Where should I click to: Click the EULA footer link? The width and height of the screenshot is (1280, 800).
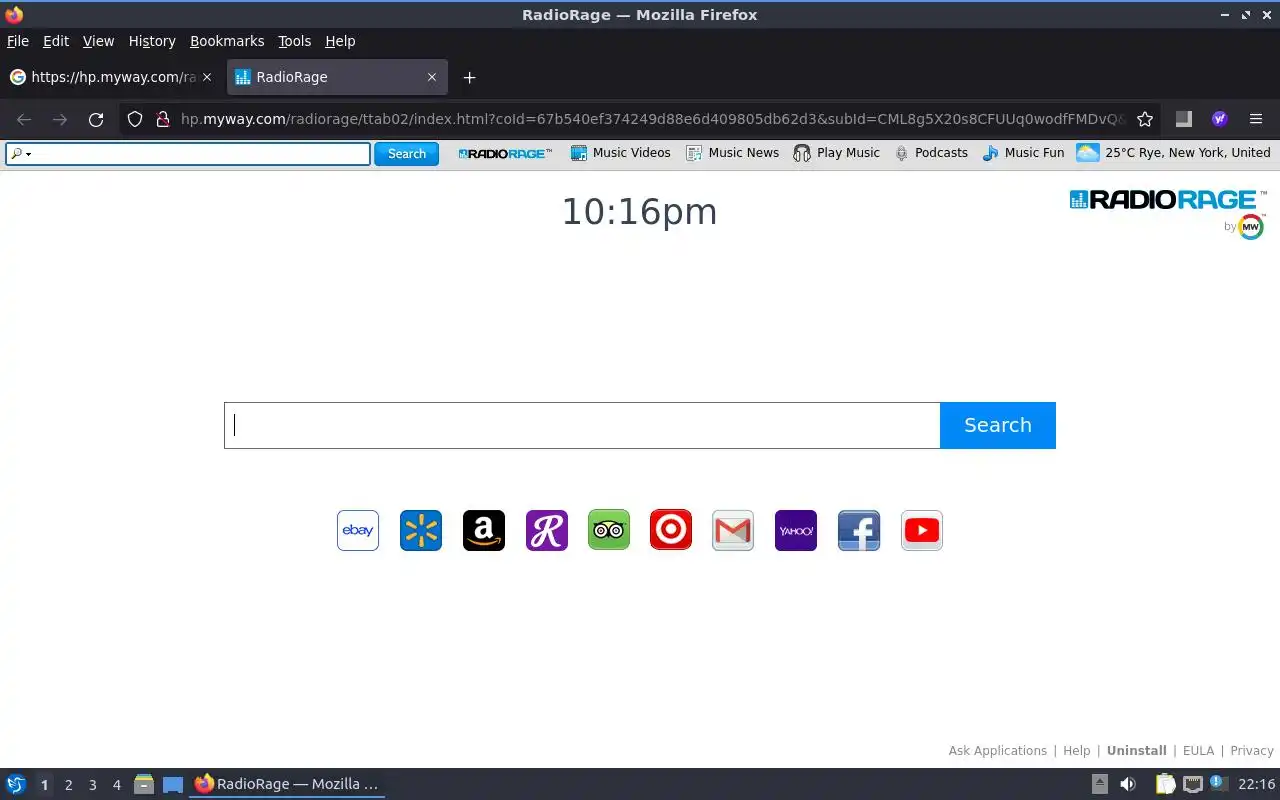1198,751
